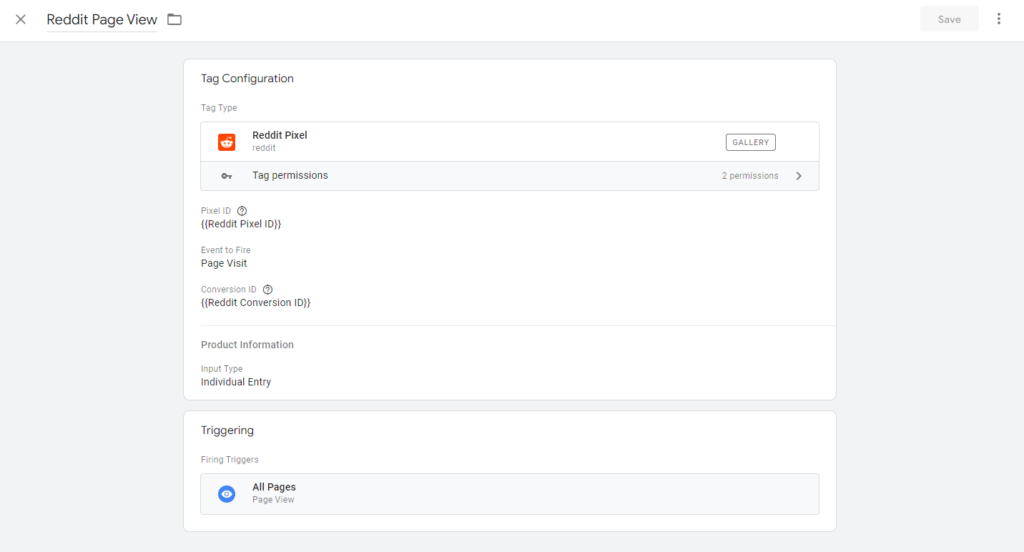1024x552 pixels.
Task: Click the Tag Configuration heading
Action: (x=247, y=78)
